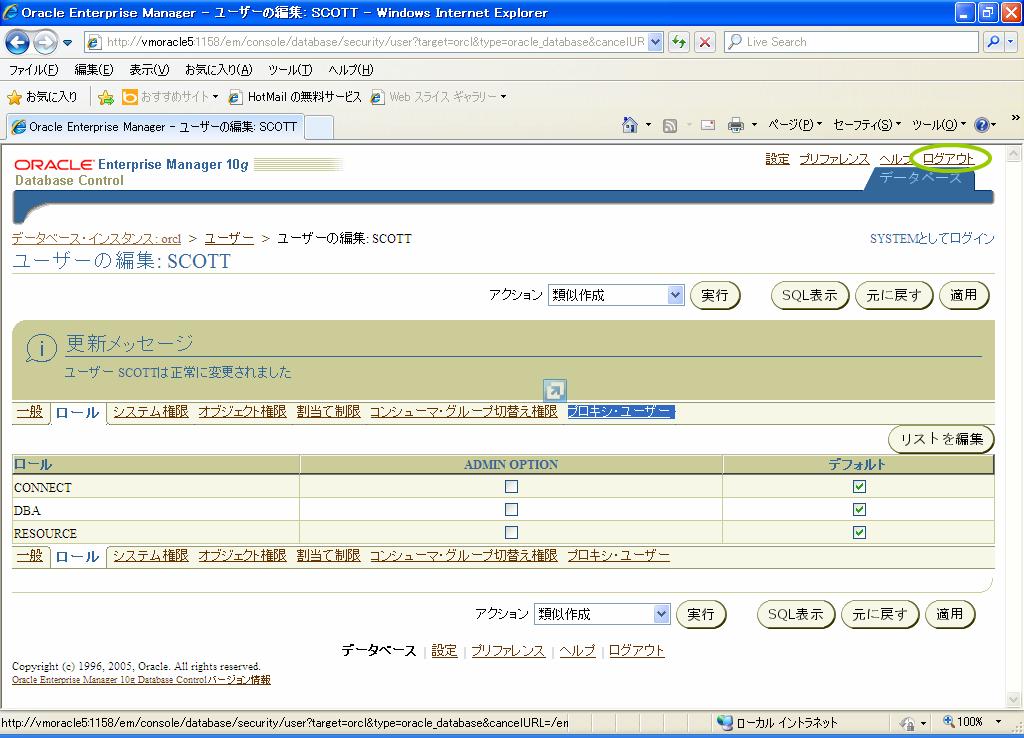Tick ADMIN OPTION checkbox for DBA role
This screenshot has height=738, width=1024.
coord(511,509)
